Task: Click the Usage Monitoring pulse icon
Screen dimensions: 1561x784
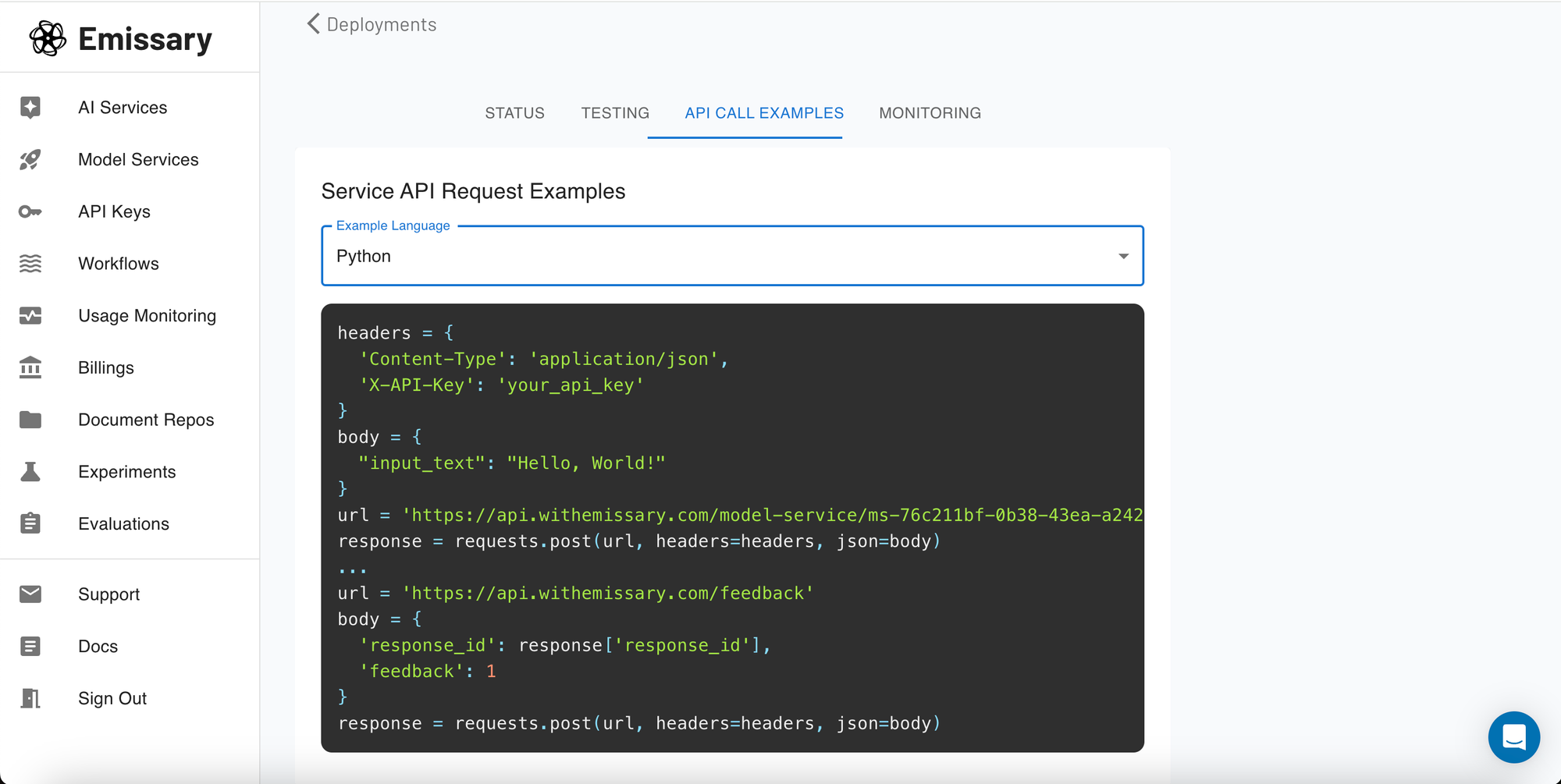Action: 30,315
